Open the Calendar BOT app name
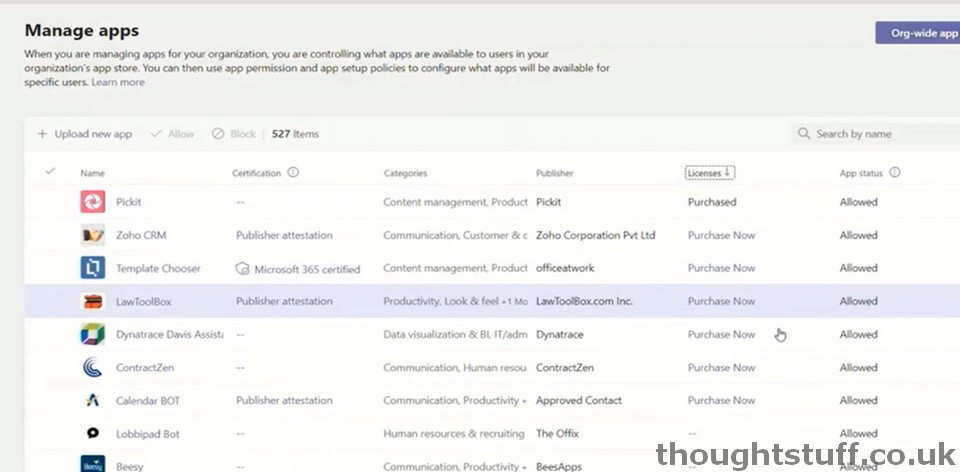960x472 pixels. coord(148,400)
